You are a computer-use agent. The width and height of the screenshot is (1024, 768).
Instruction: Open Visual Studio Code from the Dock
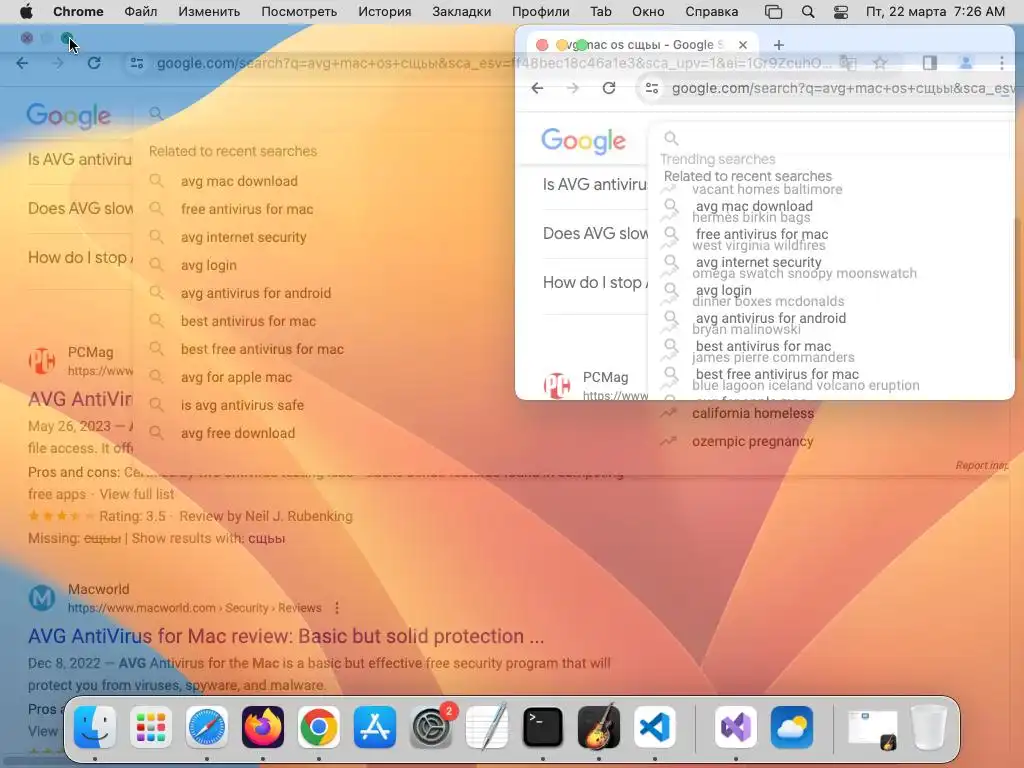tap(654, 727)
